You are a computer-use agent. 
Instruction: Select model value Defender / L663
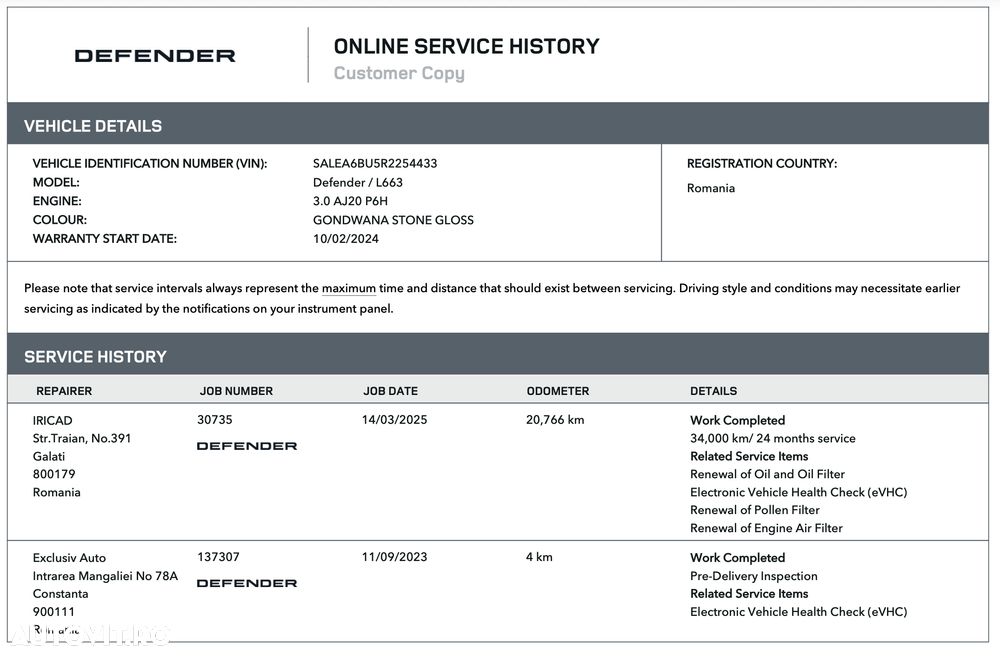358,182
